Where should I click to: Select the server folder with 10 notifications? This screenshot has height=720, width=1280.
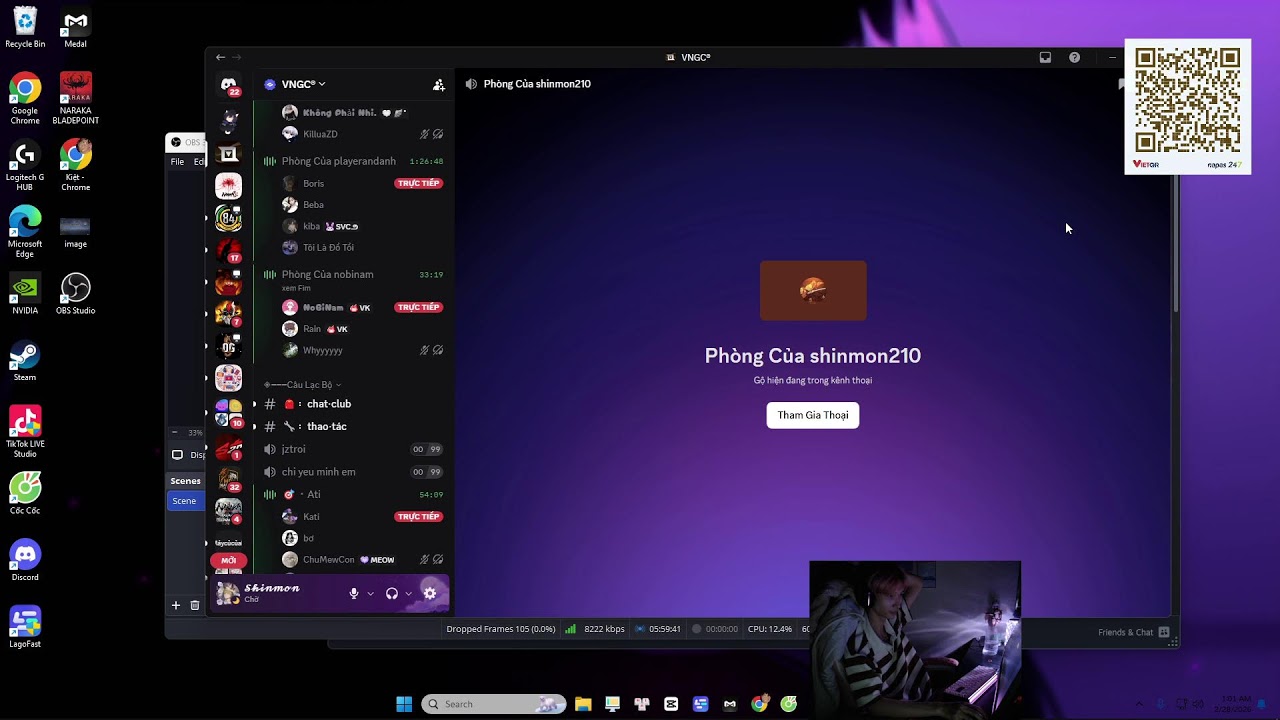click(x=228, y=411)
